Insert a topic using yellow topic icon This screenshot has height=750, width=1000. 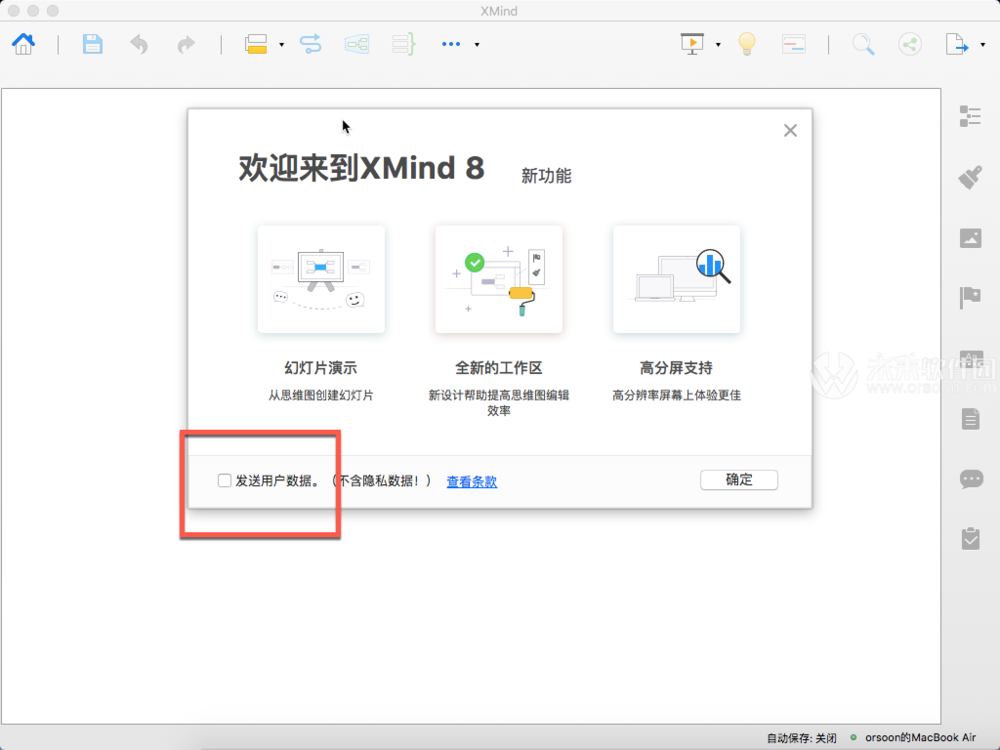tap(256, 44)
